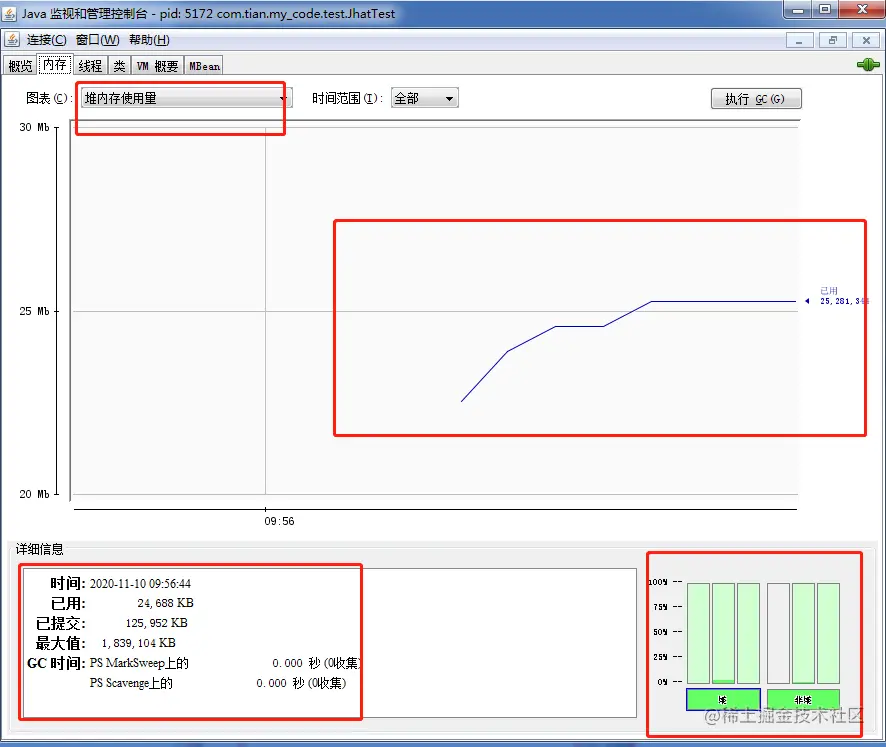
Task: Click the 25 Mb axis label
Action: [x=34, y=311]
